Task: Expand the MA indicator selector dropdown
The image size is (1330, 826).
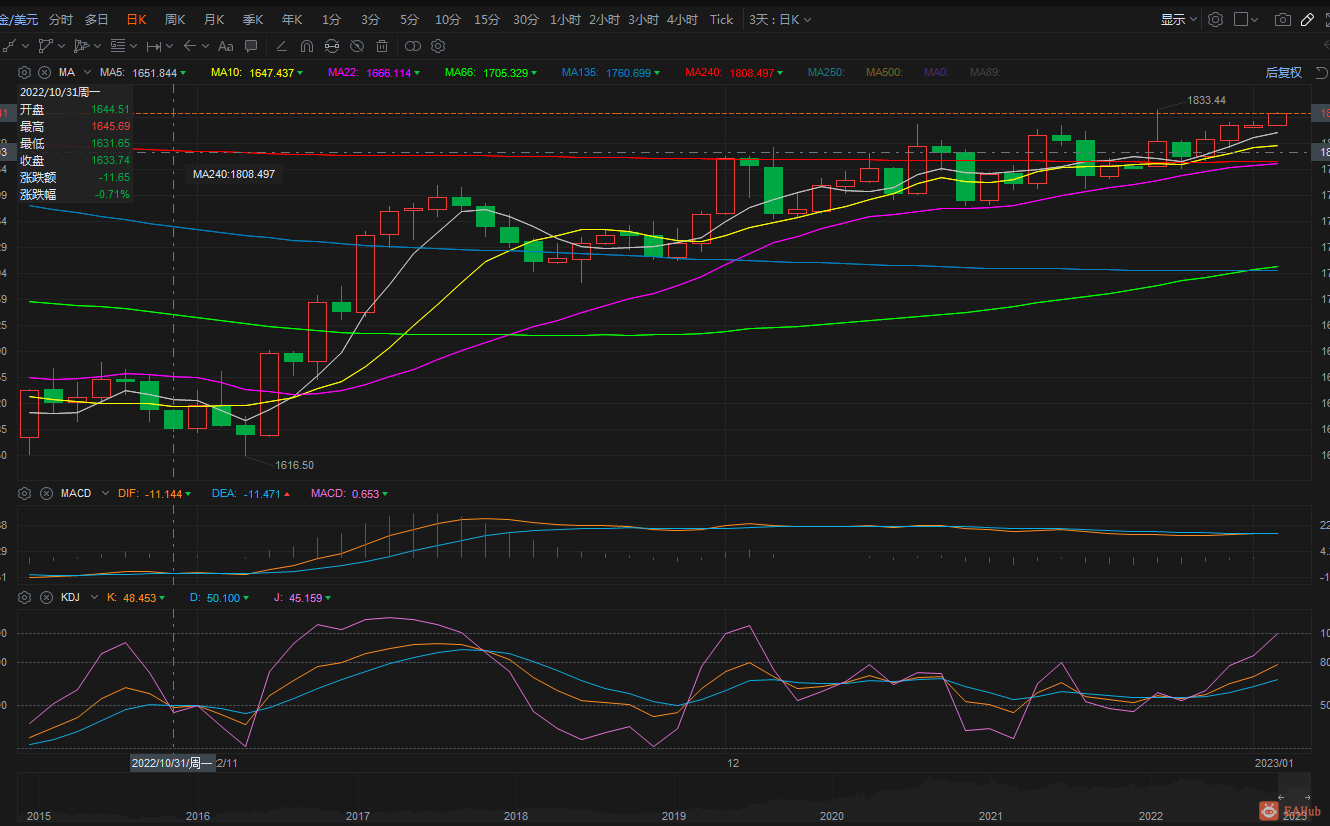Action: point(88,72)
